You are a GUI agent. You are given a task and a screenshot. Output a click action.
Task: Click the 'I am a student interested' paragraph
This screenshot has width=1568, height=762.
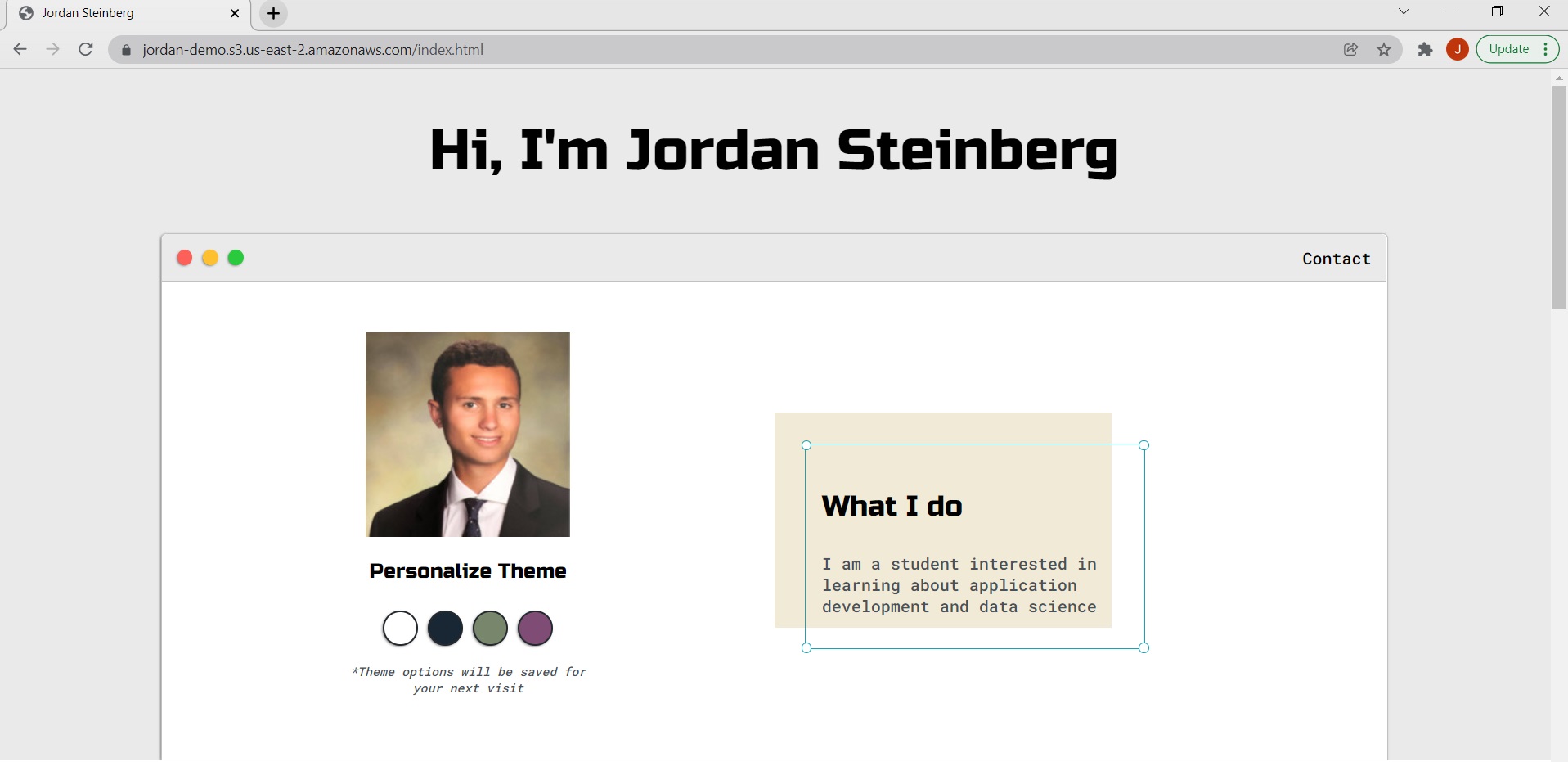959,585
